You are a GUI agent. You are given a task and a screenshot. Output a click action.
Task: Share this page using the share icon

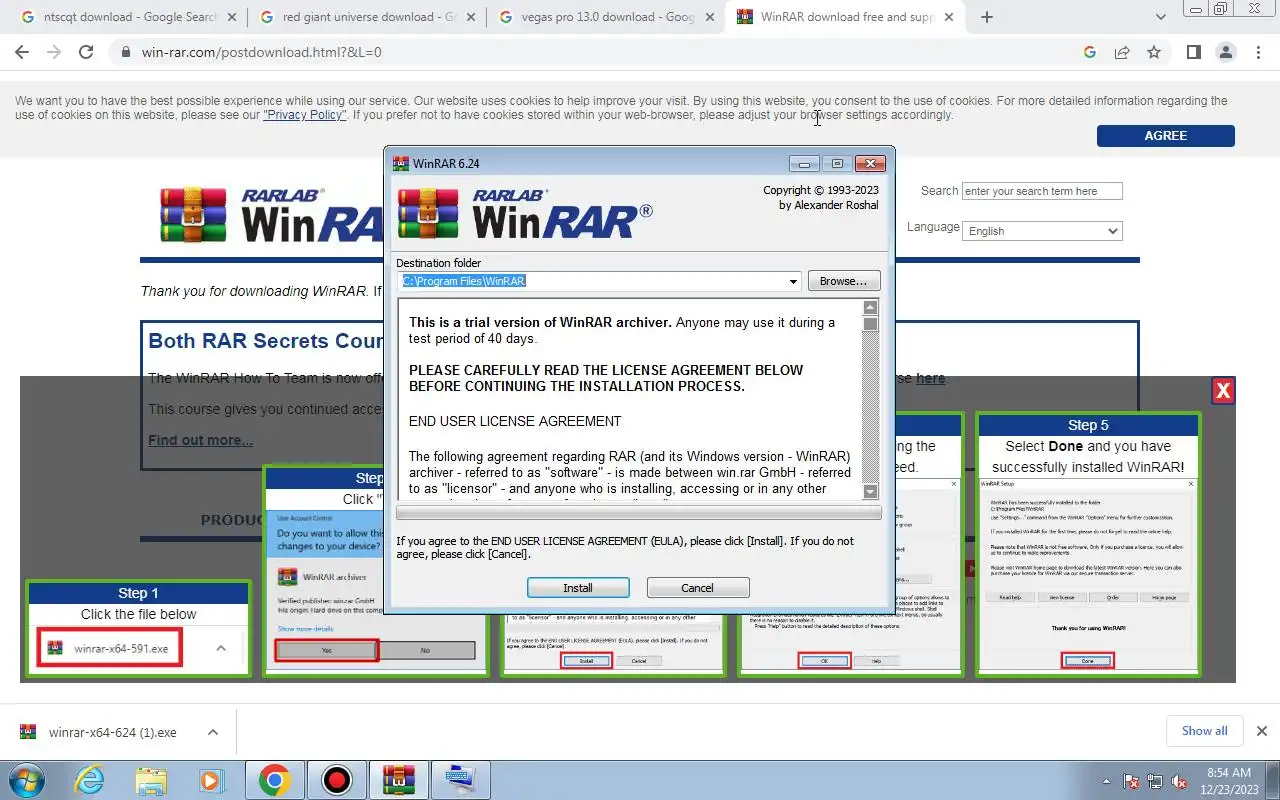click(x=1122, y=52)
